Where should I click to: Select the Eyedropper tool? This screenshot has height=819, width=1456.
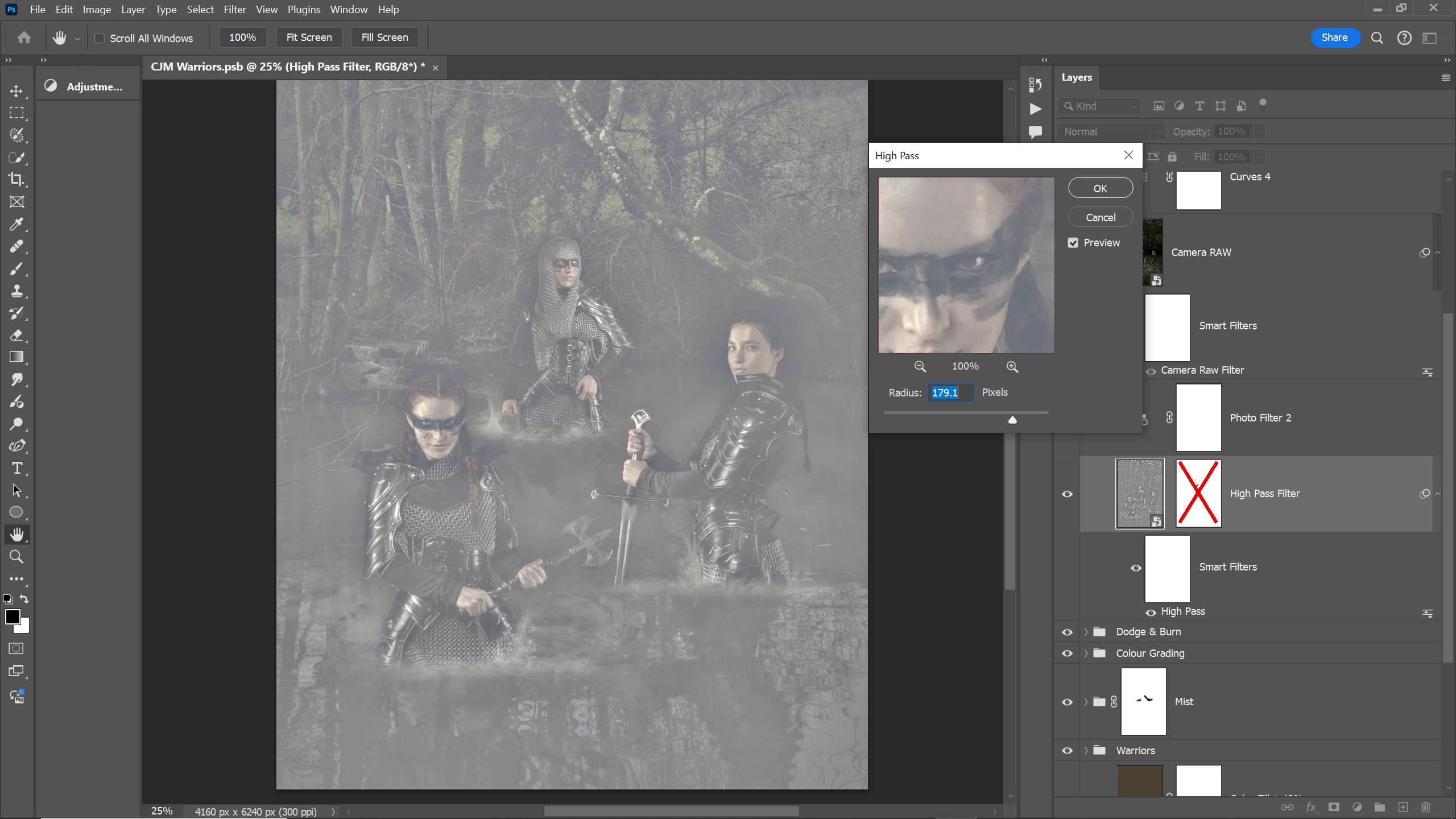tap(16, 224)
